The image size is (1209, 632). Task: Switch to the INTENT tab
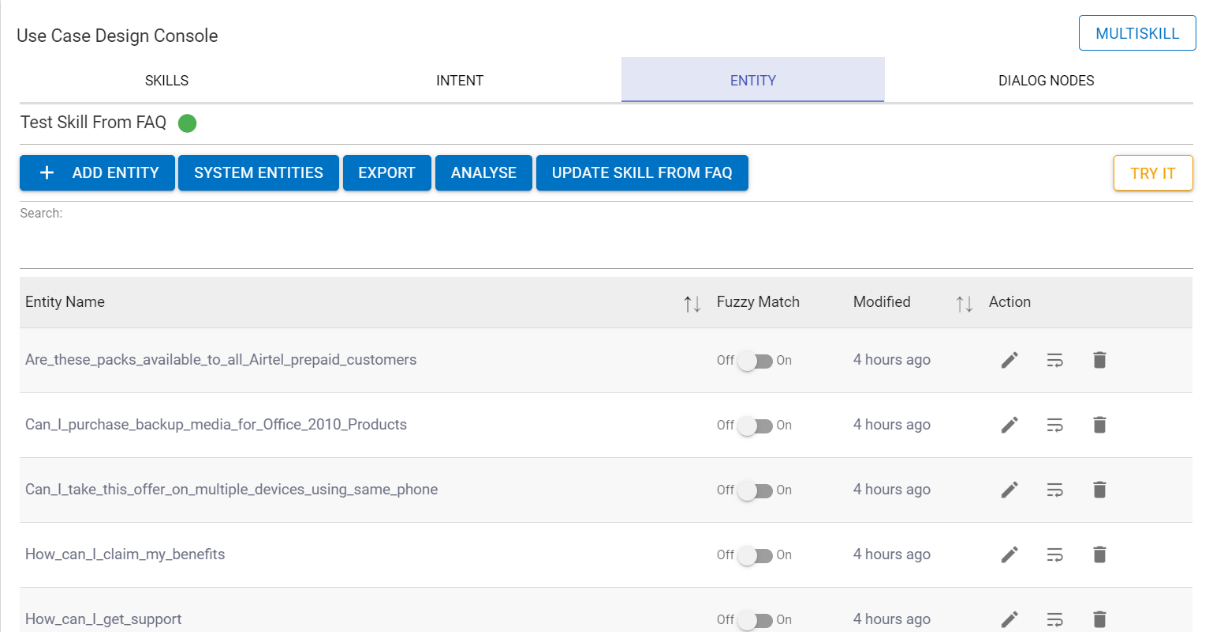(460, 80)
